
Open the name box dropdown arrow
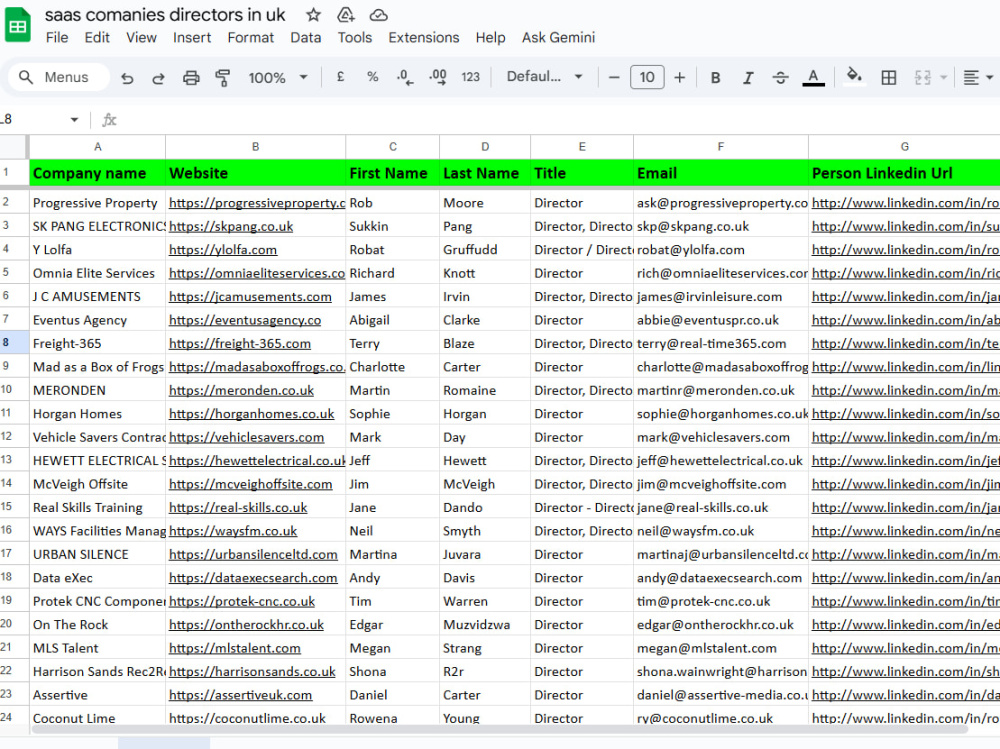[x=75, y=119]
